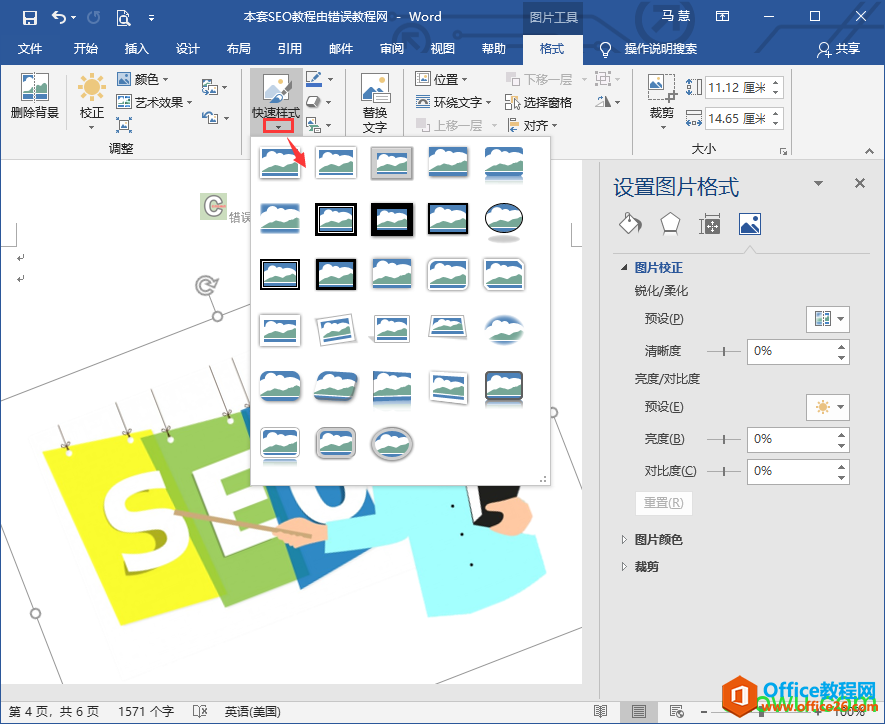This screenshot has height=724, width=885.
Task: Expand the Quick Styles (快速样式) dropdown arrow
Action: pyautogui.click(x=278, y=127)
